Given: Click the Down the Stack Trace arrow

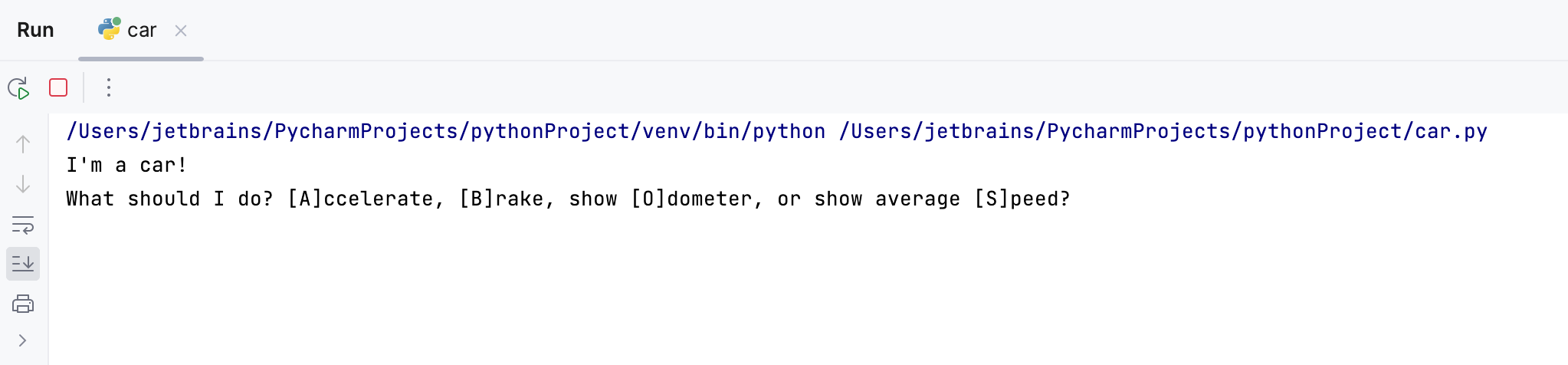Looking at the screenshot, I should coord(23,185).
